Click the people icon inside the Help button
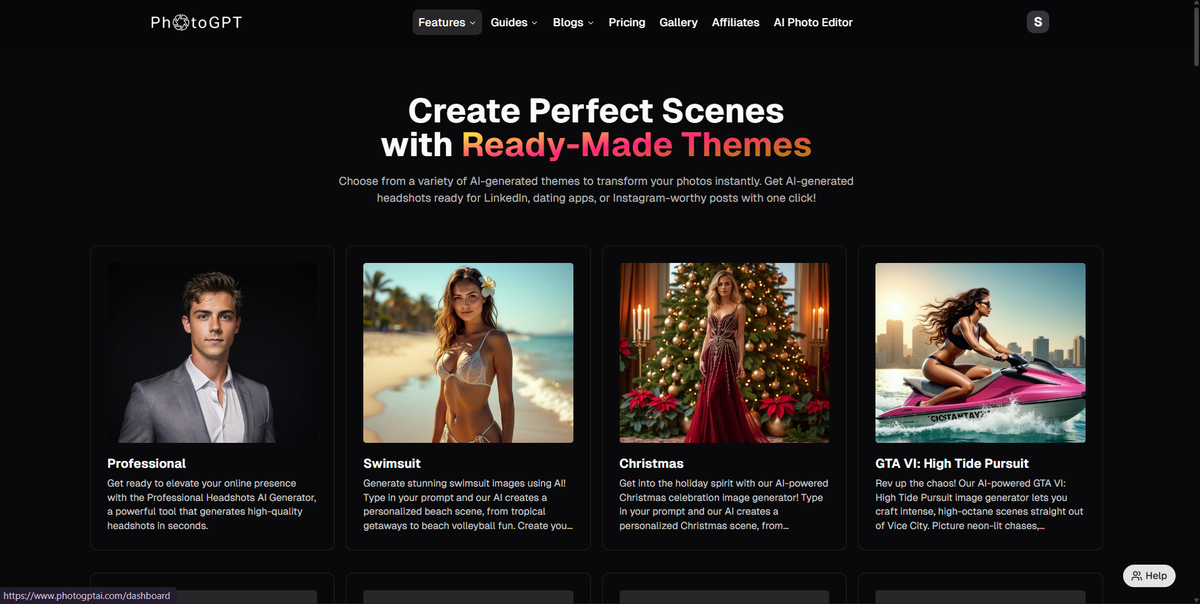The width and height of the screenshot is (1200, 604). 1136,575
